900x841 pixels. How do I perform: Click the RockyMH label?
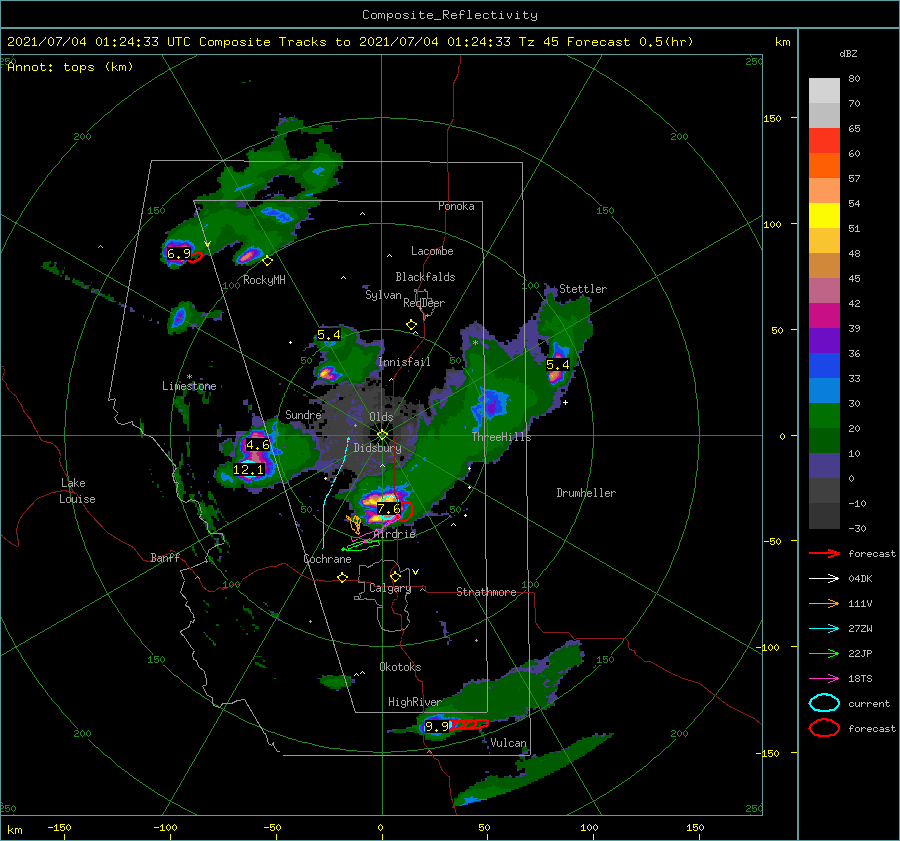click(264, 280)
